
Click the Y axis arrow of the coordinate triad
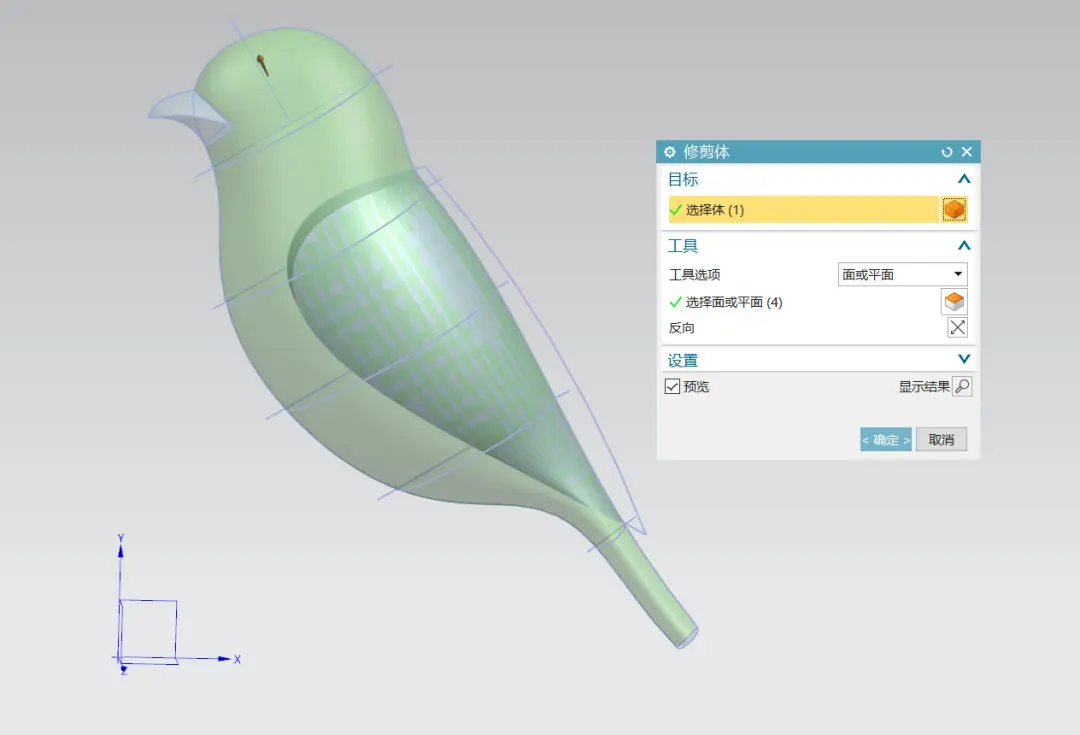[121, 550]
